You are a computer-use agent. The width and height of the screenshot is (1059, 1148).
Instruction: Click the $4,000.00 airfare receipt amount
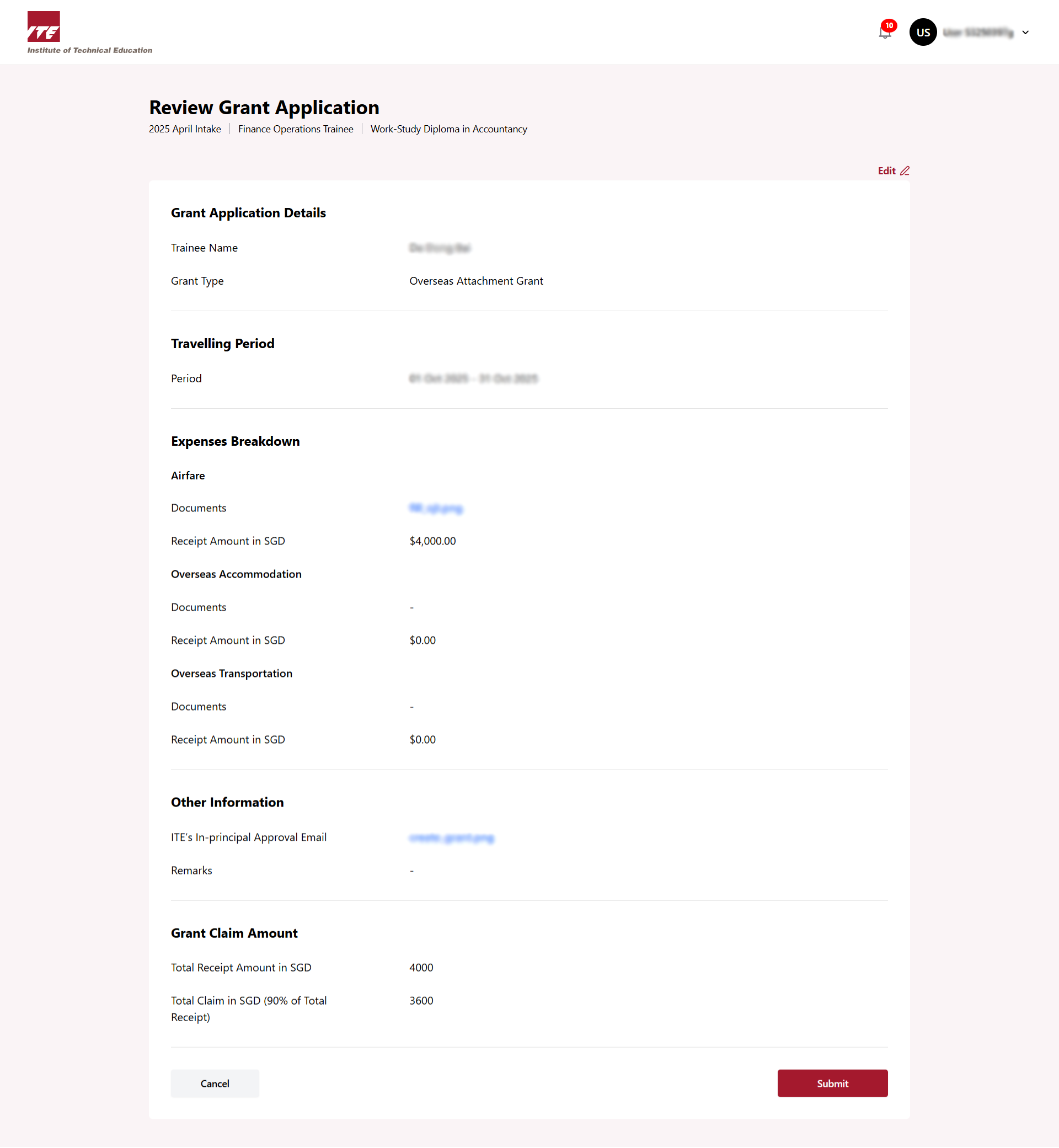point(432,541)
